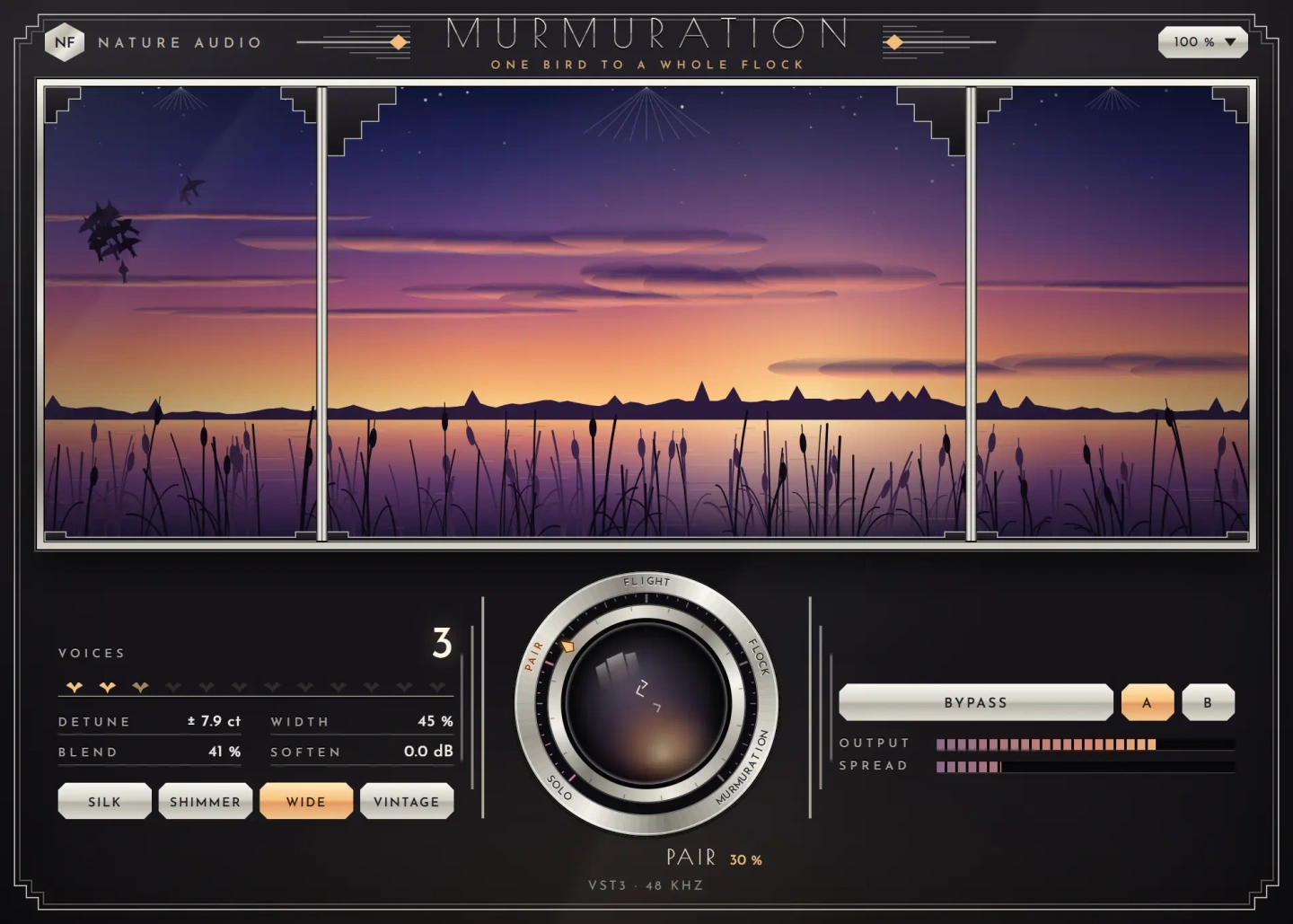Toggle the BYPASS button
The width and height of the screenshot is (1293, 924).
tap(976, 702)
